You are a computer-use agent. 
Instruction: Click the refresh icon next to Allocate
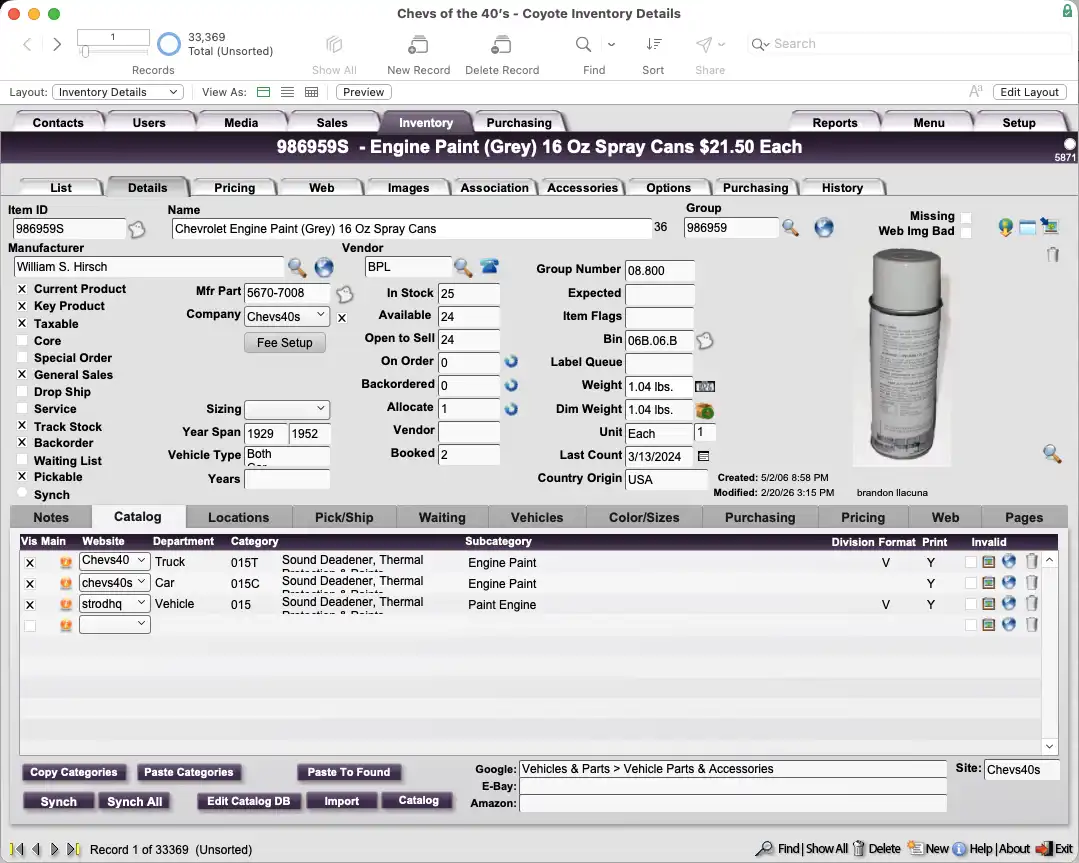pyautogui.click(x=511, y=409)
